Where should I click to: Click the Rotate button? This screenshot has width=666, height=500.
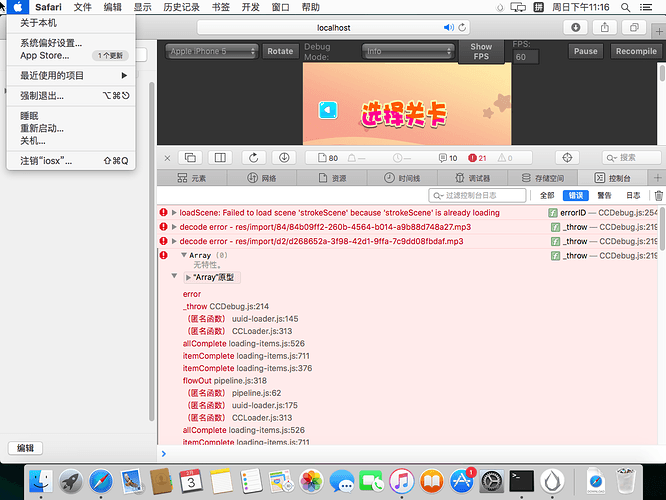(x=280, y=51)
